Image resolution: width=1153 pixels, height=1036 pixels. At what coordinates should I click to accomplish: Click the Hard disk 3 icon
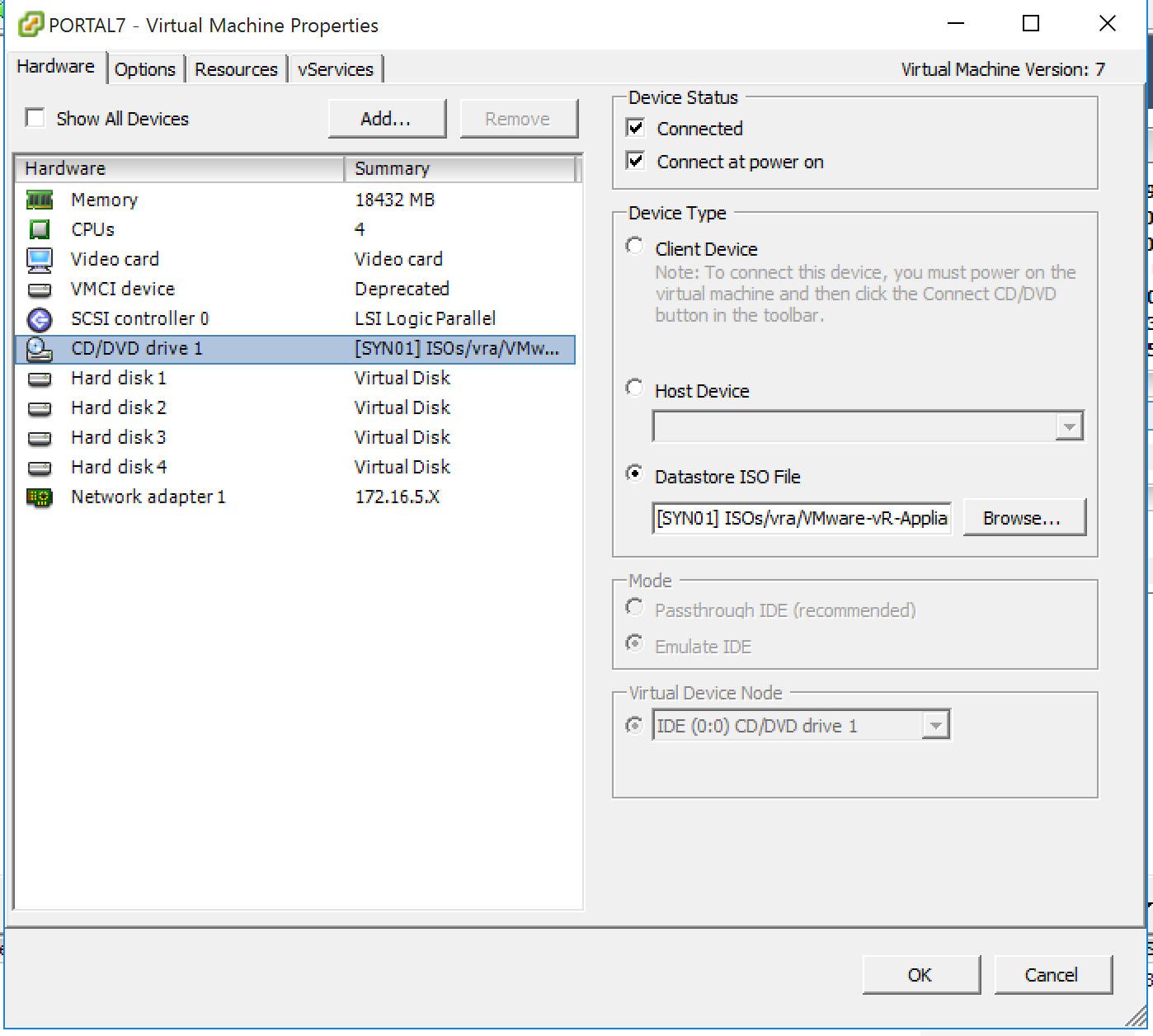[x=40, y=438]
